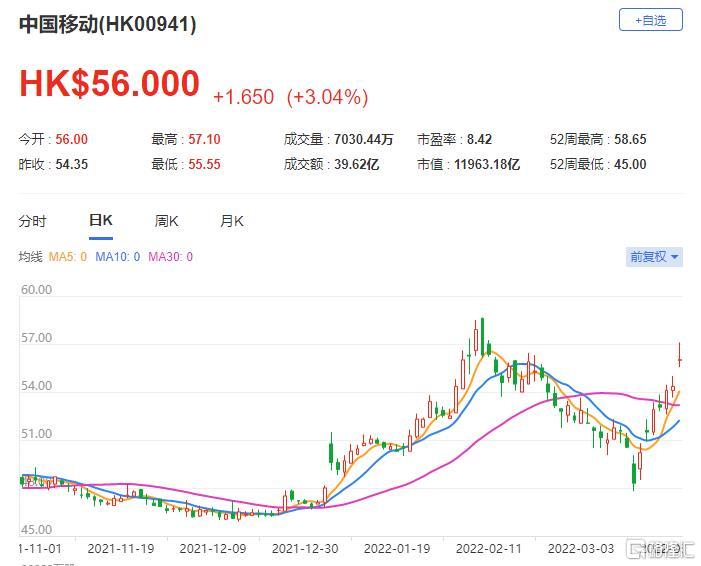Click the price HK$56.000
Screen dimensions: 701x566
[109, 83]
